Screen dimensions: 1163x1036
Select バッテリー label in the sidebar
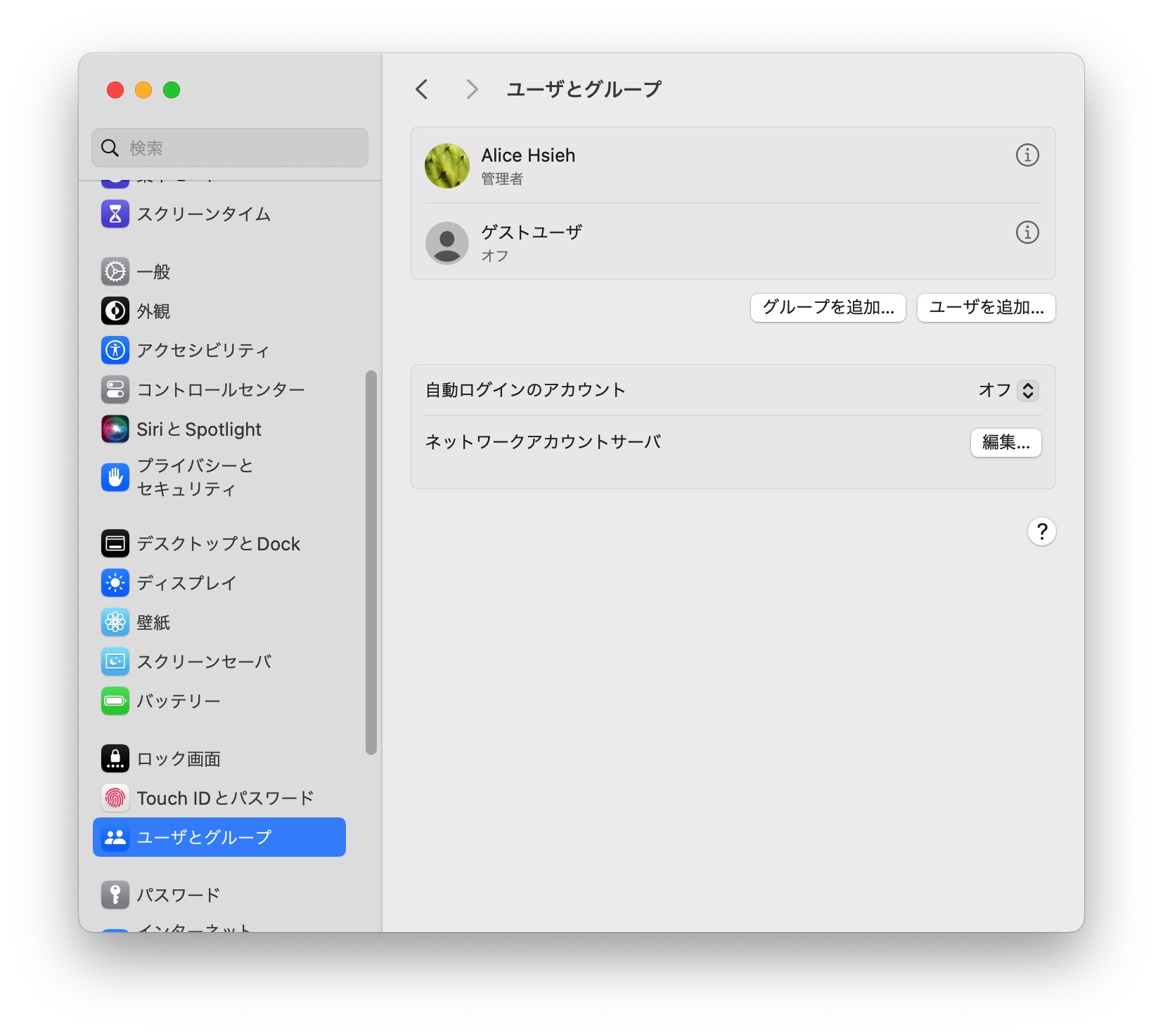179,701
